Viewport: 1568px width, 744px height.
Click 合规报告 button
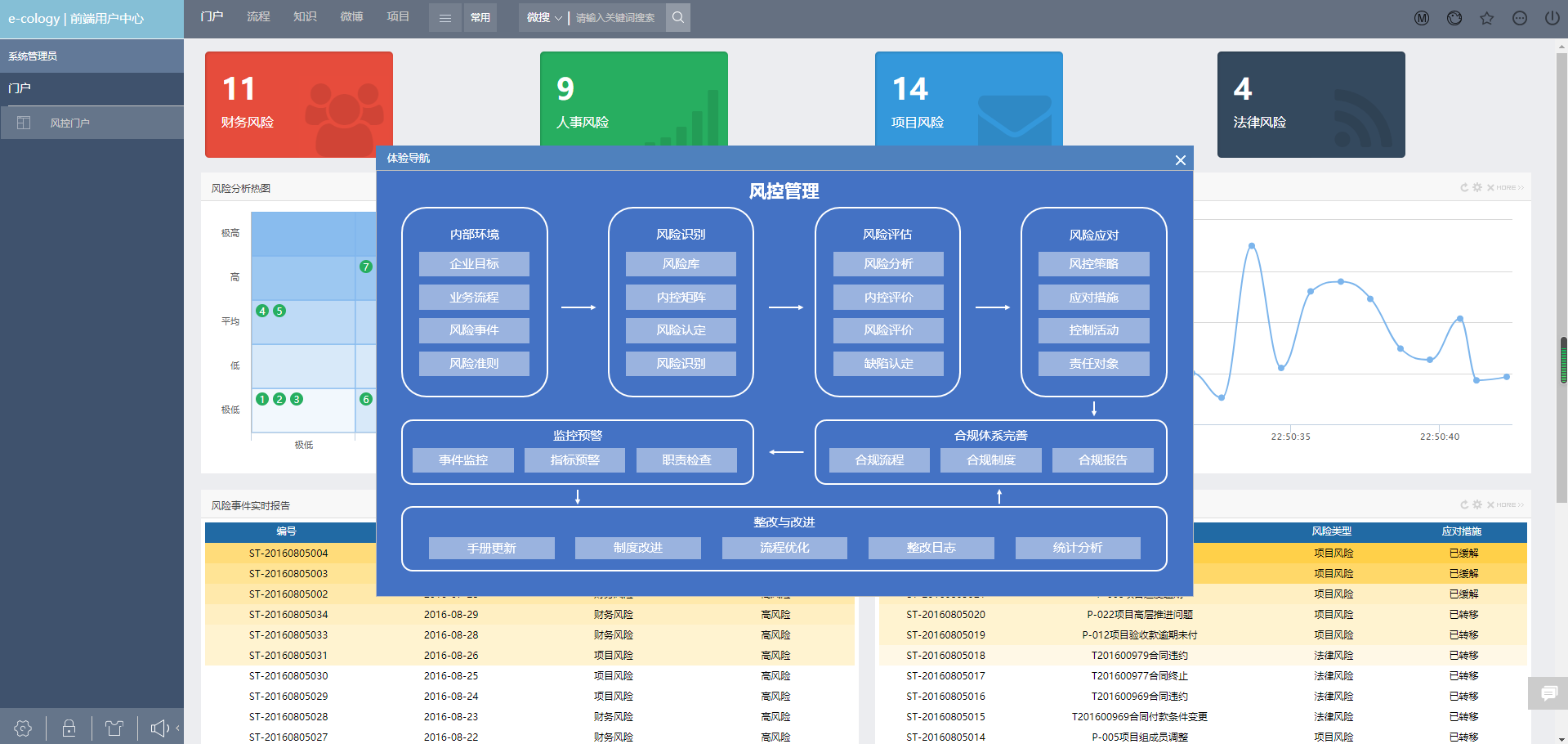point(1103,460)
